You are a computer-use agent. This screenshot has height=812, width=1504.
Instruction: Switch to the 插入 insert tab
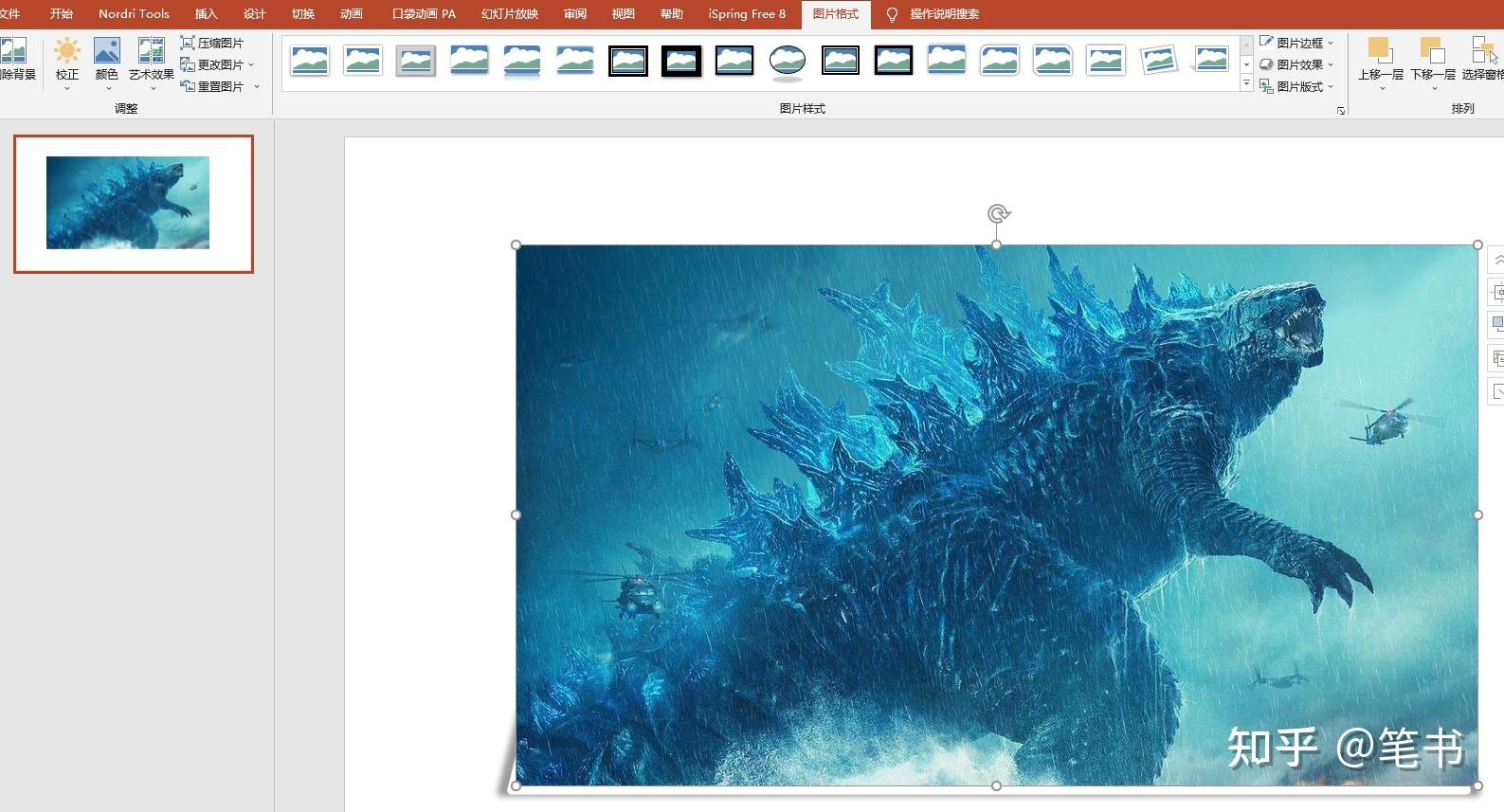click(x=206, y=14)
